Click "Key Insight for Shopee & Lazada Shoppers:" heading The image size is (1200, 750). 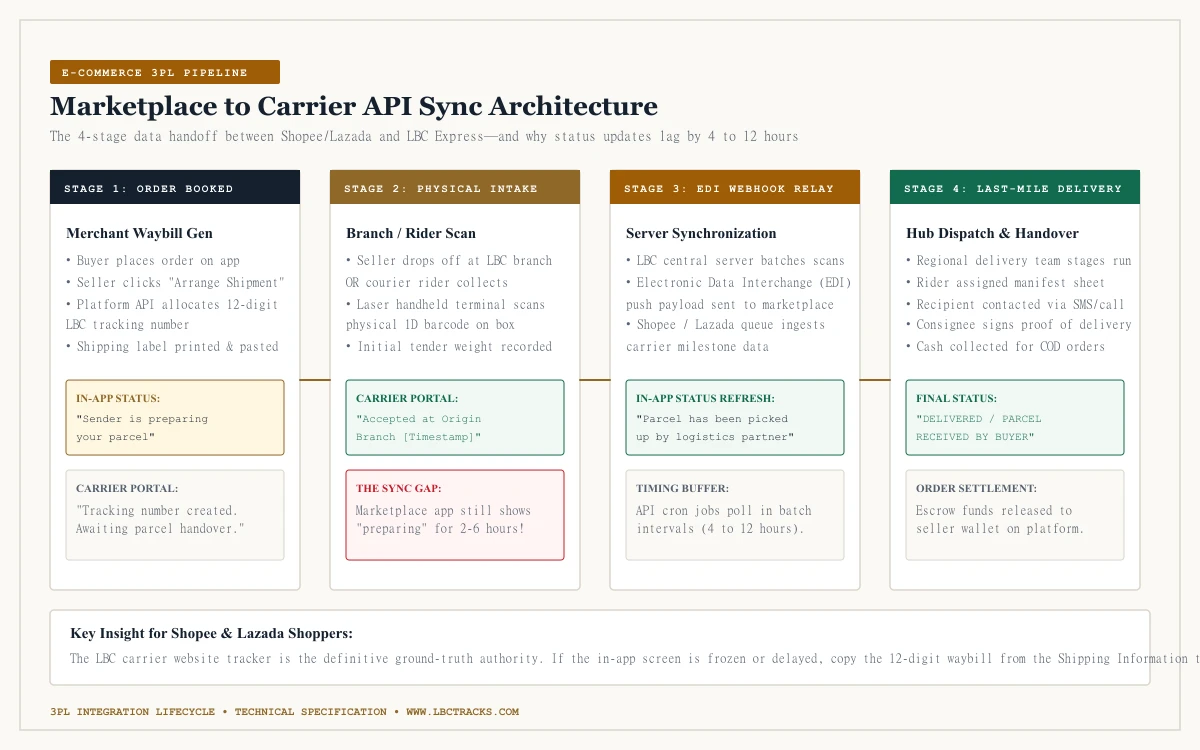pos(211,634)
